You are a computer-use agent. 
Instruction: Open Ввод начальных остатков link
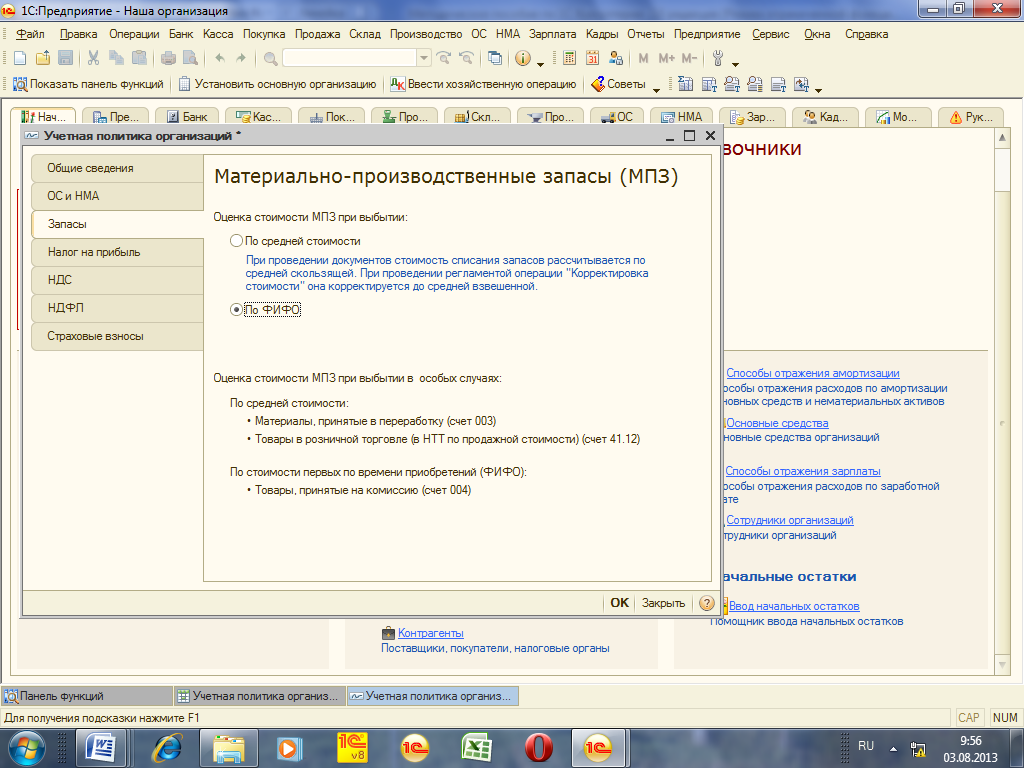coord(793,606)
